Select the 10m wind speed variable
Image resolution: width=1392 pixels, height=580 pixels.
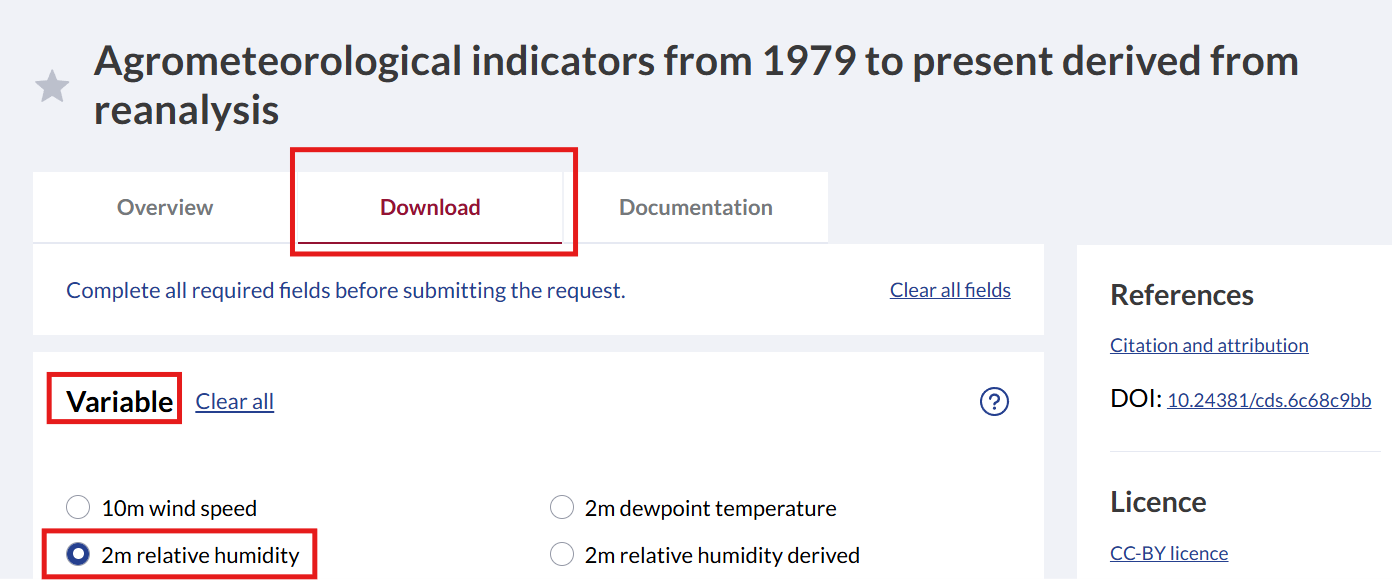[77, 508]
